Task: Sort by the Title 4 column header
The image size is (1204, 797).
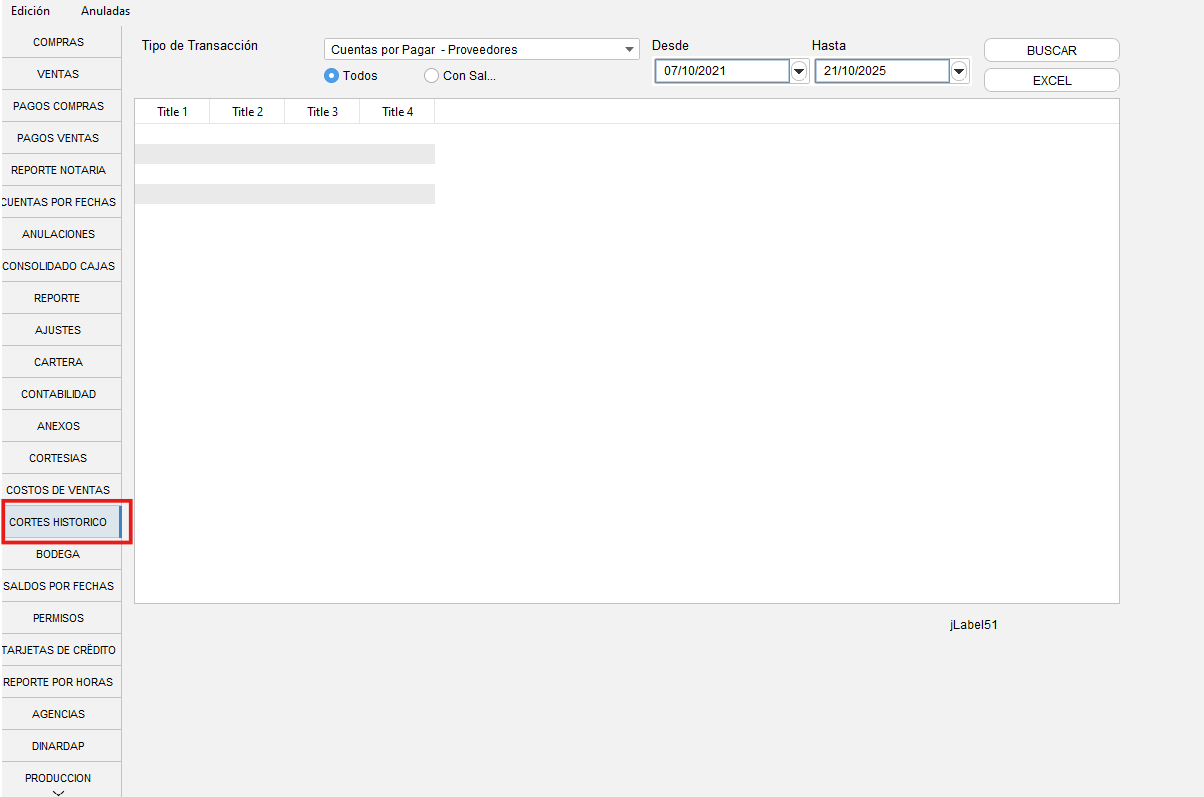Action: (397, 112)
